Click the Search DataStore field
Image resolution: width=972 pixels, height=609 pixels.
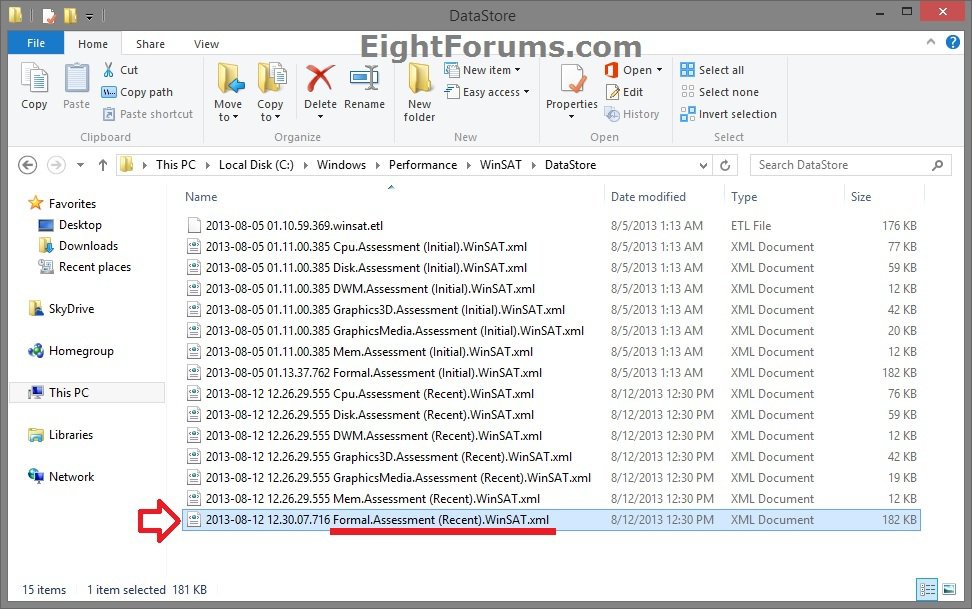click(x=850, y=165)
